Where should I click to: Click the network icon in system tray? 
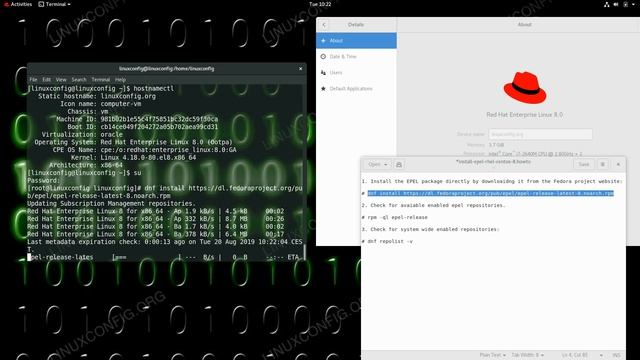pos(607,4)
